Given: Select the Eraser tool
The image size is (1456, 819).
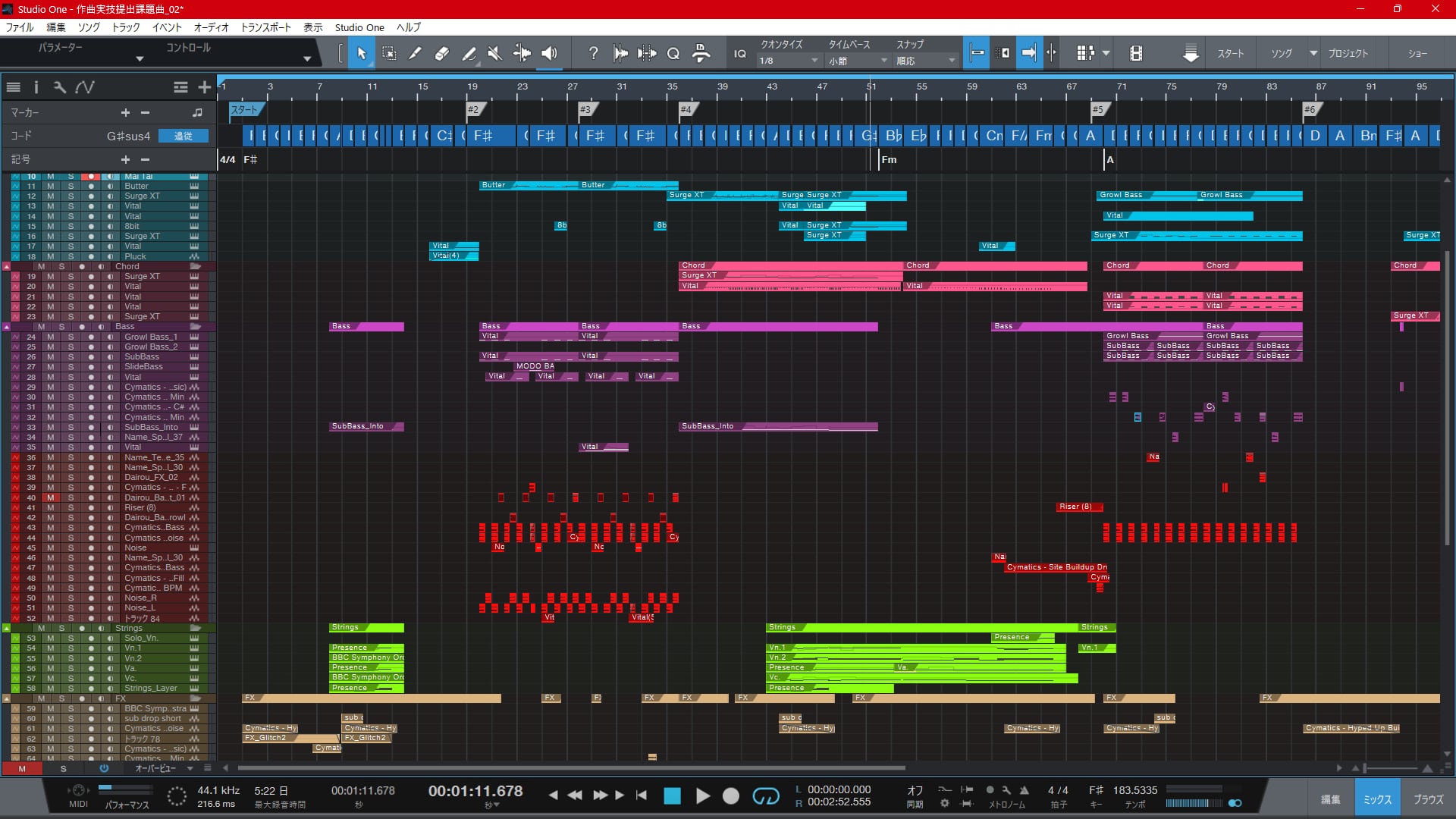Looking at the screenshot, I should (441, 53).
